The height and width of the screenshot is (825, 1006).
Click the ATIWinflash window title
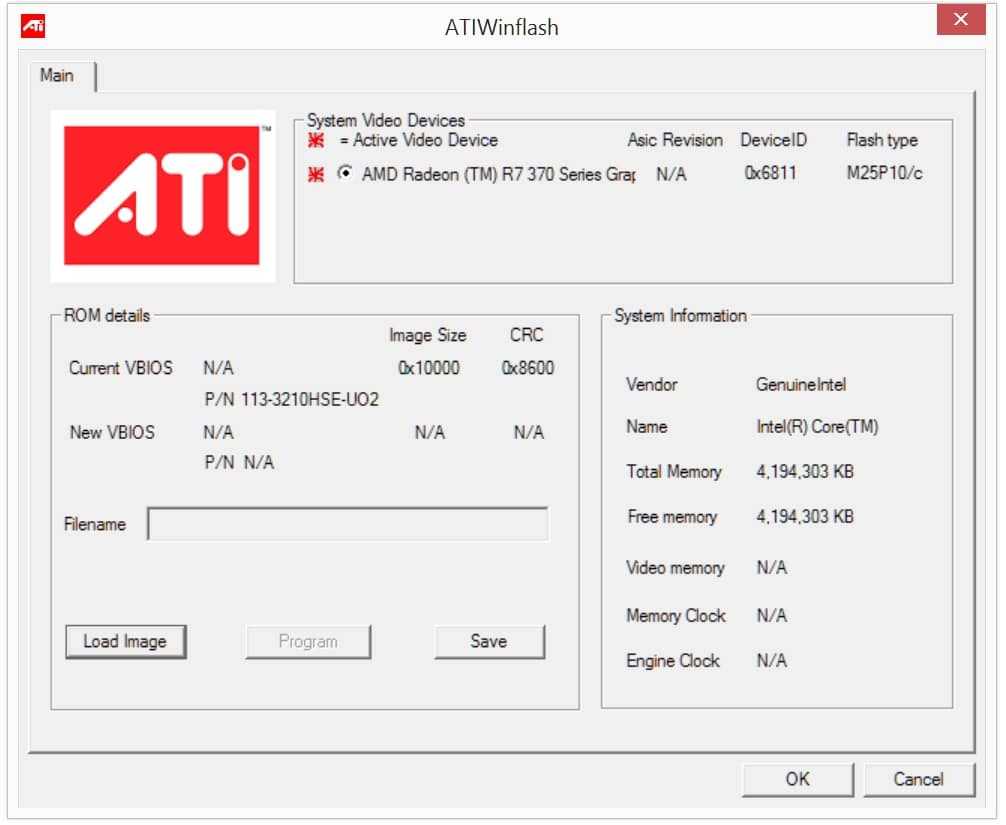pyautogui.click(x=502, y=28)
